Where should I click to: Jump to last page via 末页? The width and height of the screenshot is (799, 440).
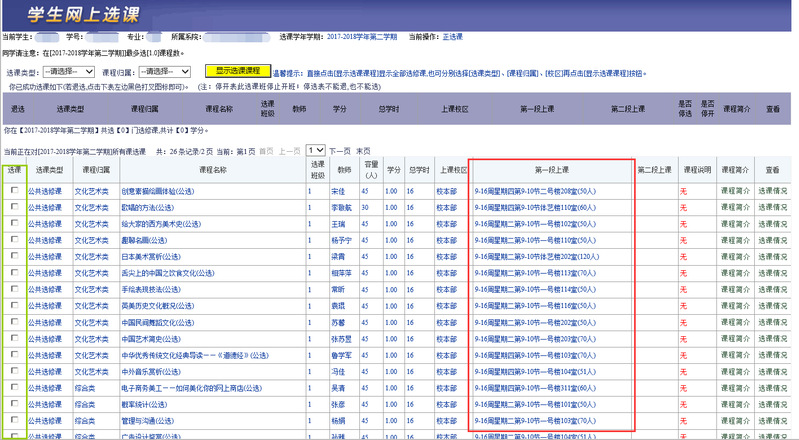pyautogui.click(x=364, y=150)
